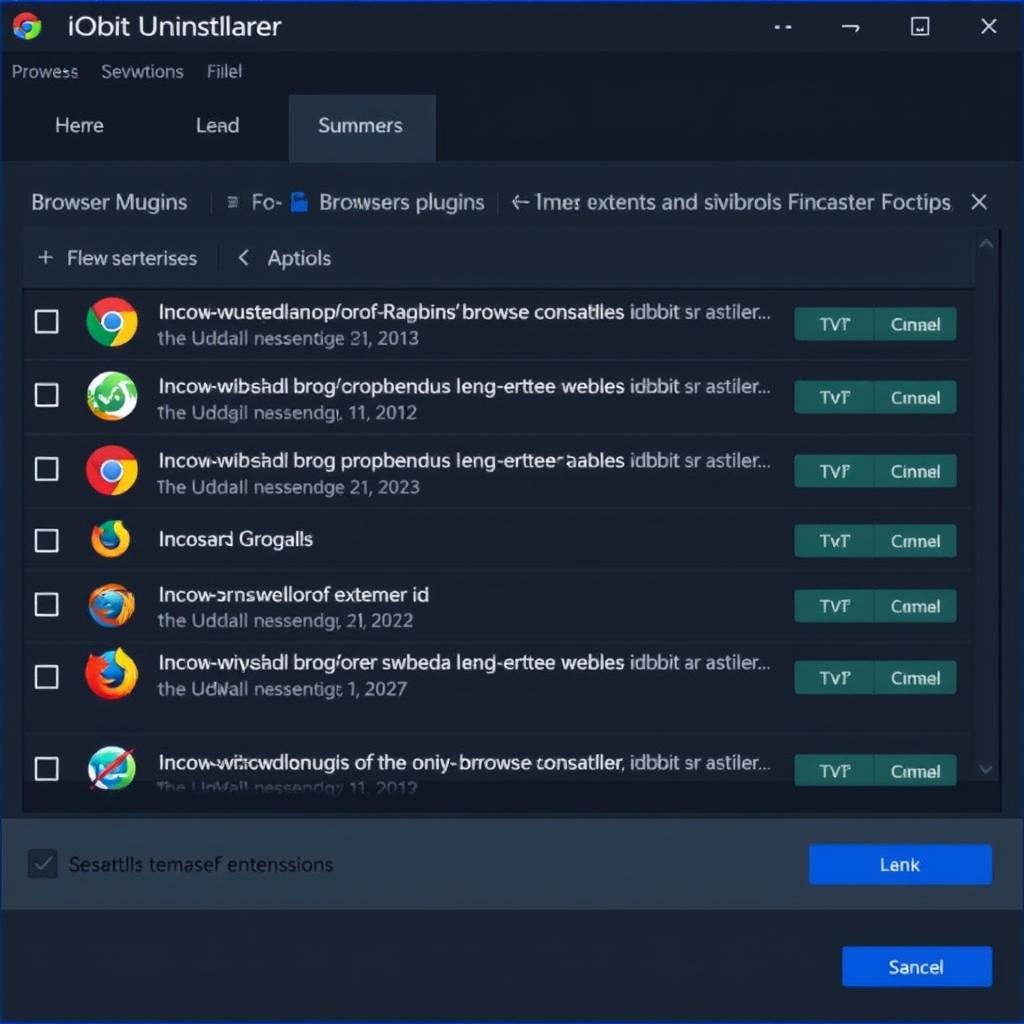This screenshot has height=1024, width=1024.
Task: Click Cimel button in the 1, 2027 row
Action: [x=915, y=678]
